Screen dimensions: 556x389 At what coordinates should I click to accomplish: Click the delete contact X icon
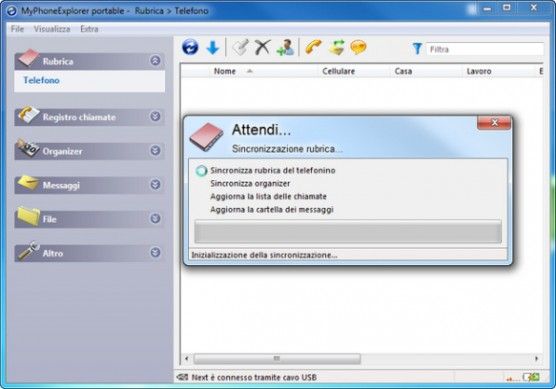point(262,47)
